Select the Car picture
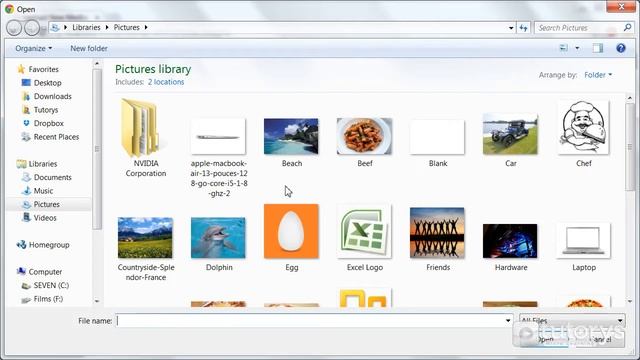This screenshot has width=640, height=360. (510, 140)
